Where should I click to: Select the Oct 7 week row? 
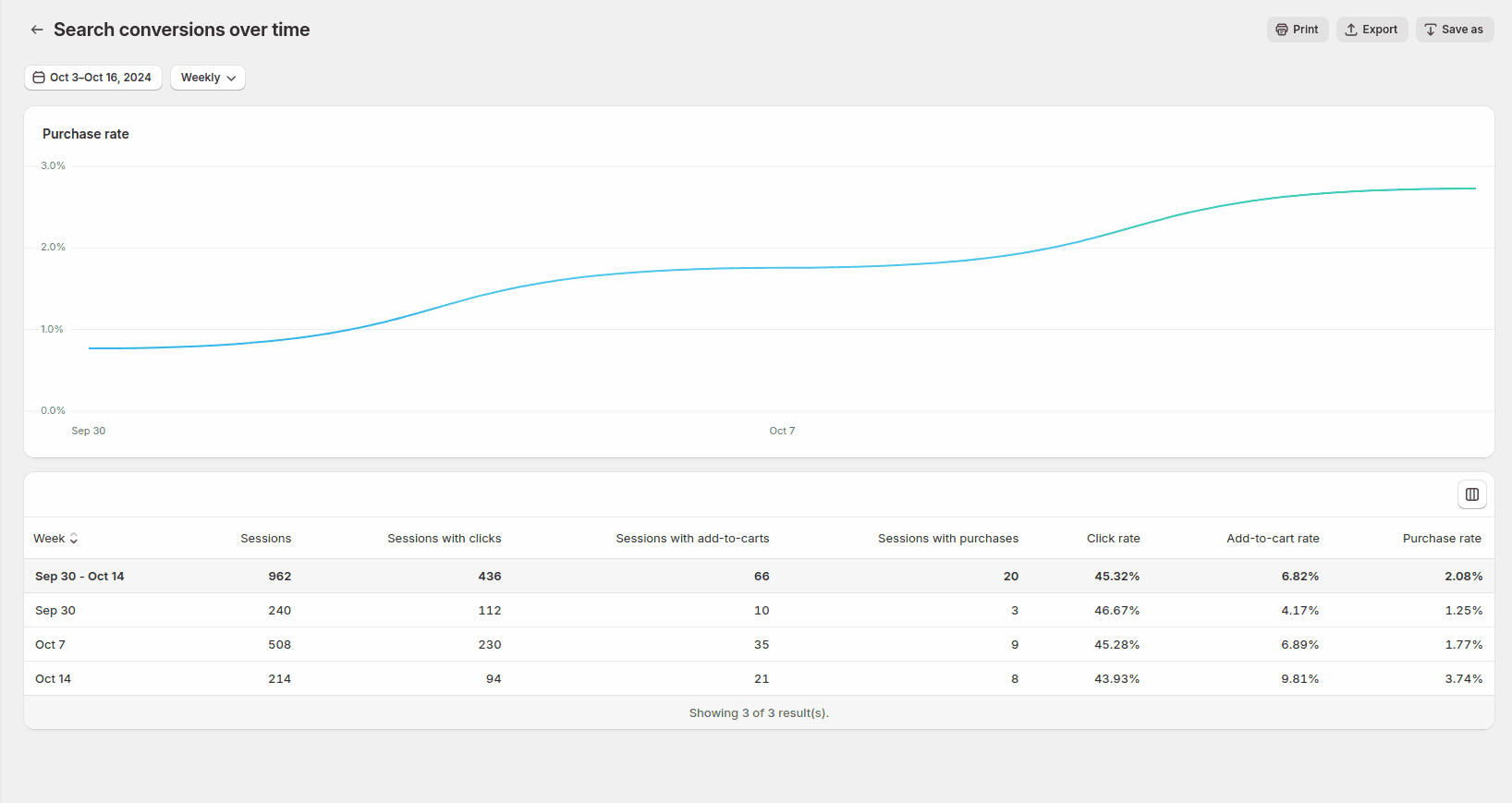pos(50,645)
